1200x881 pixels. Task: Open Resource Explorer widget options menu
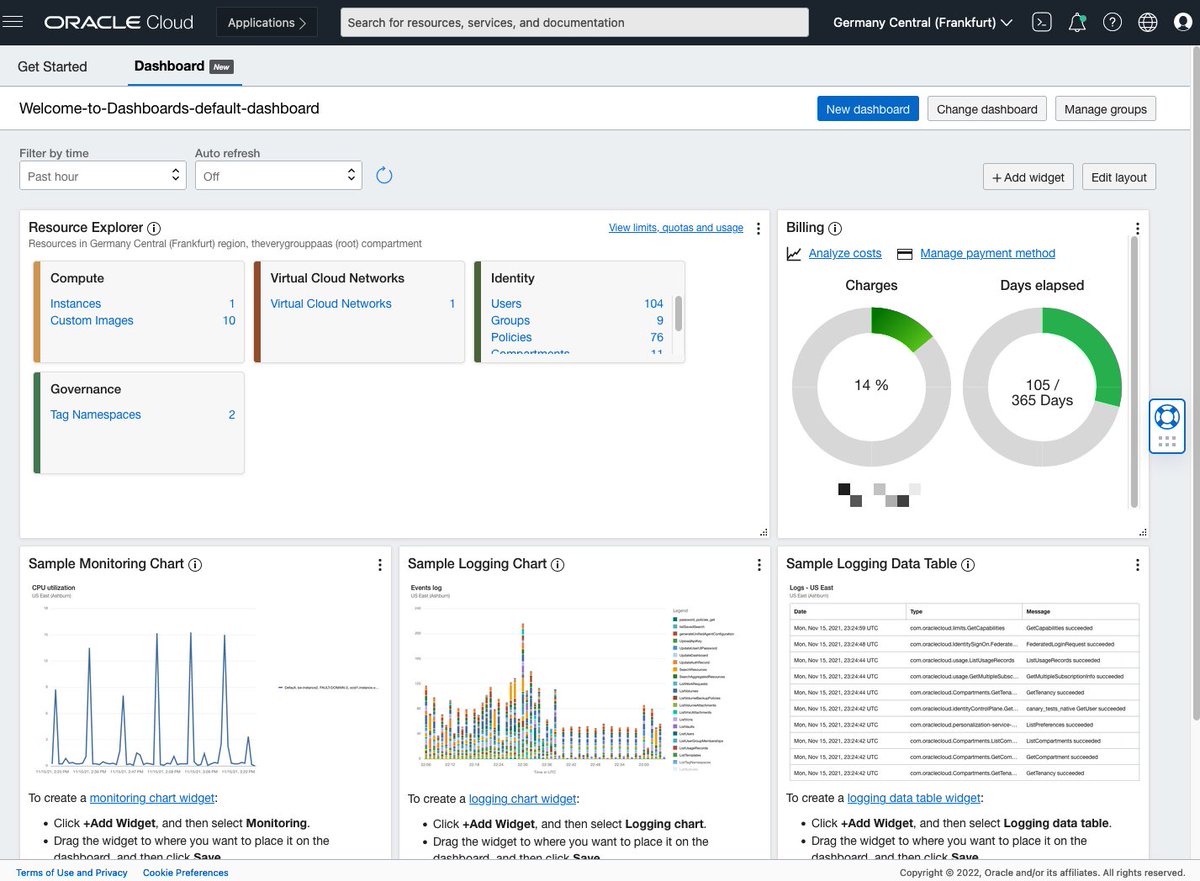click(x=758, y=229)
